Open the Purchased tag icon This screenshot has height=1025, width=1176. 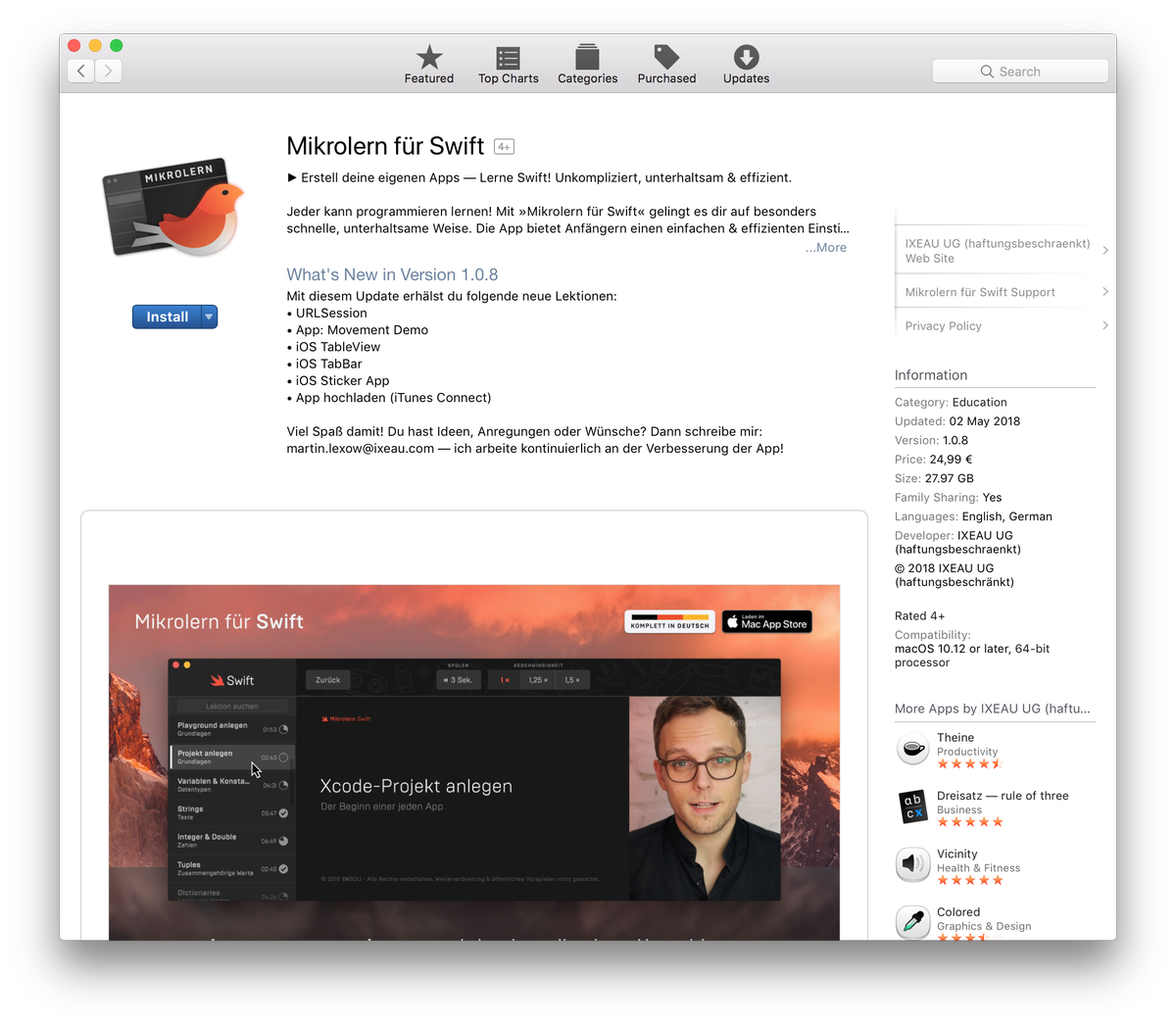pyautogui.click(x=666, y=57)
